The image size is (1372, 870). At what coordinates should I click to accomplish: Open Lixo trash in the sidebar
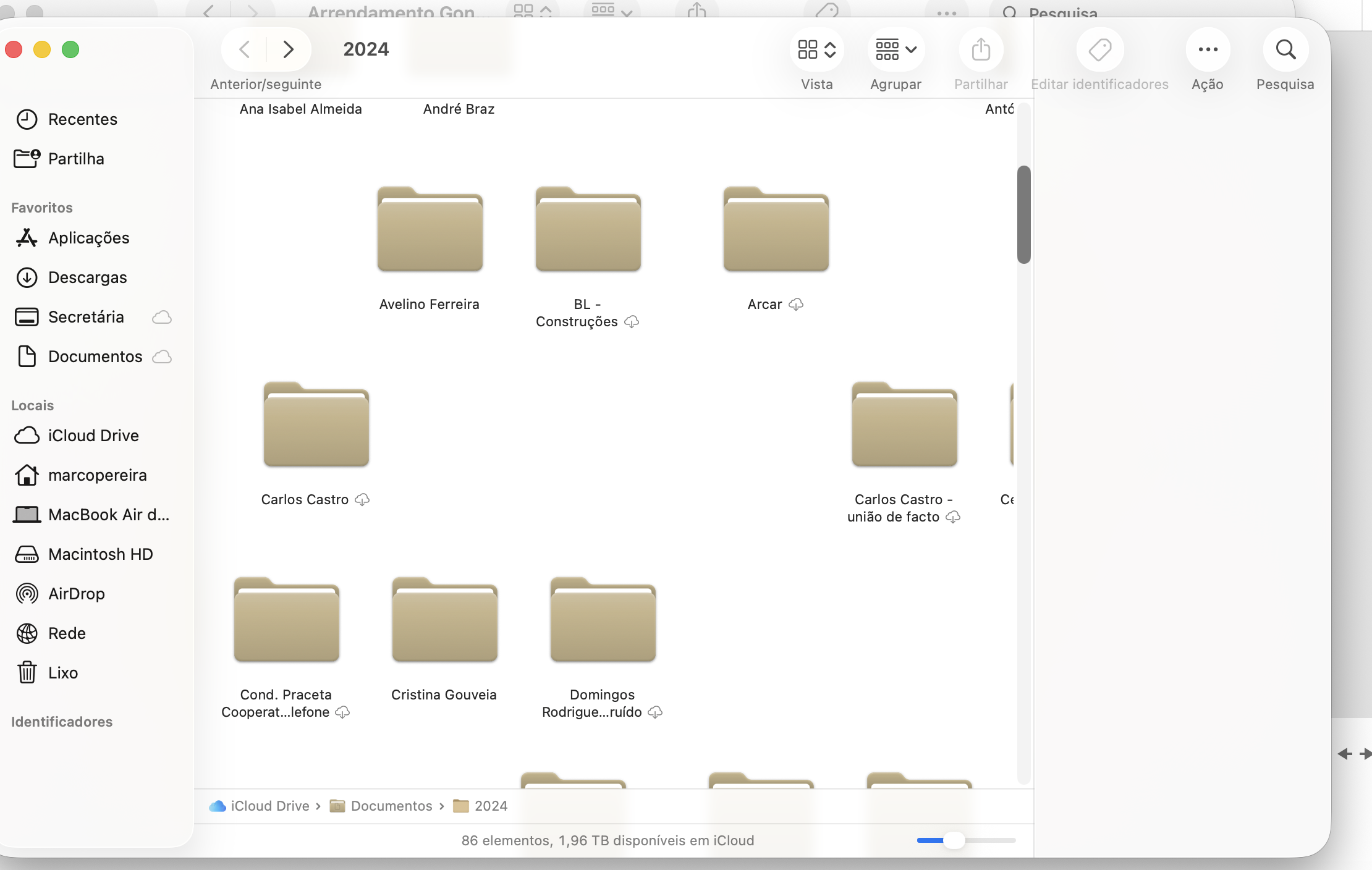click(62, 673)
